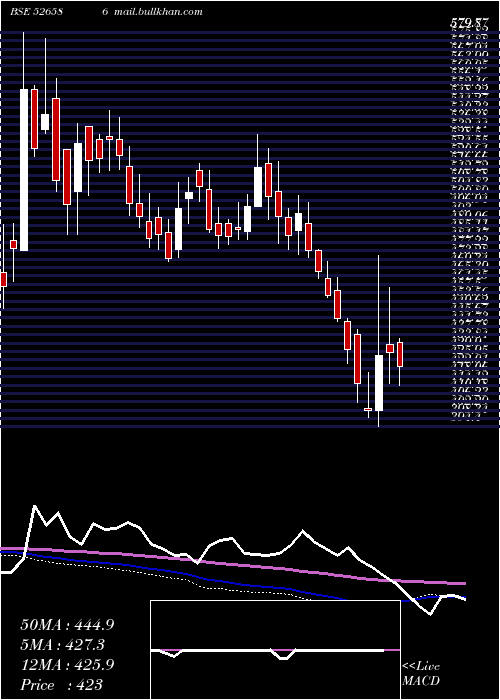Click the 12MA : 425.9 value

pos(67,665)
